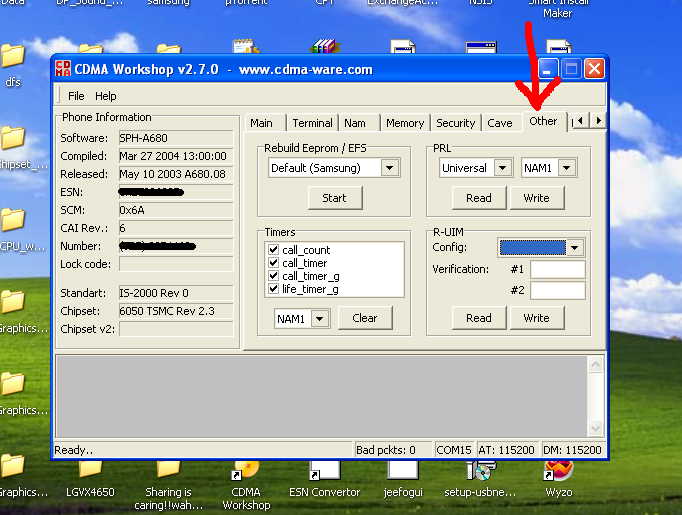Click the Software field showing SPH-A680
Image resolution: width=682 pixels, height=515 pixels.
point(176,138)
